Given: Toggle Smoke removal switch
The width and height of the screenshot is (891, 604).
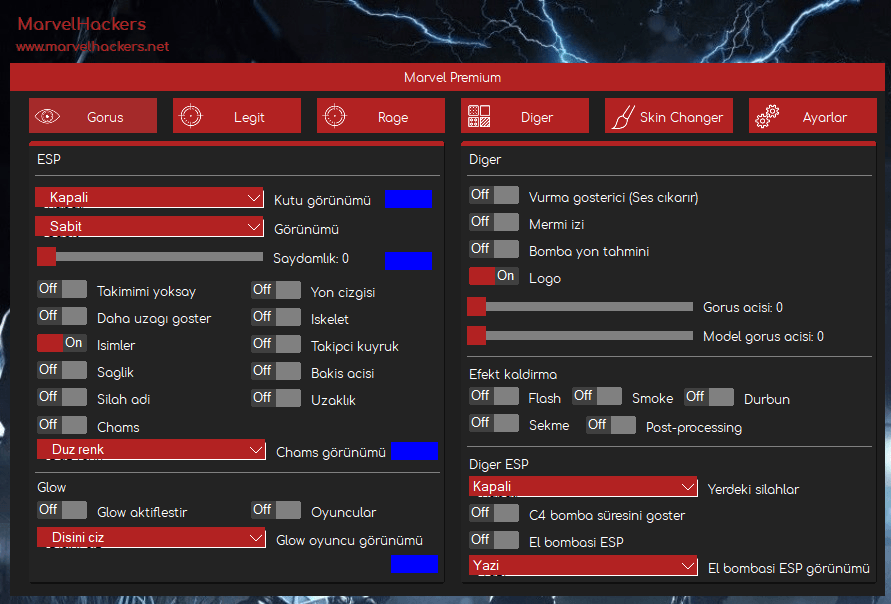Looking at the screenshot, I should point(597,396).
